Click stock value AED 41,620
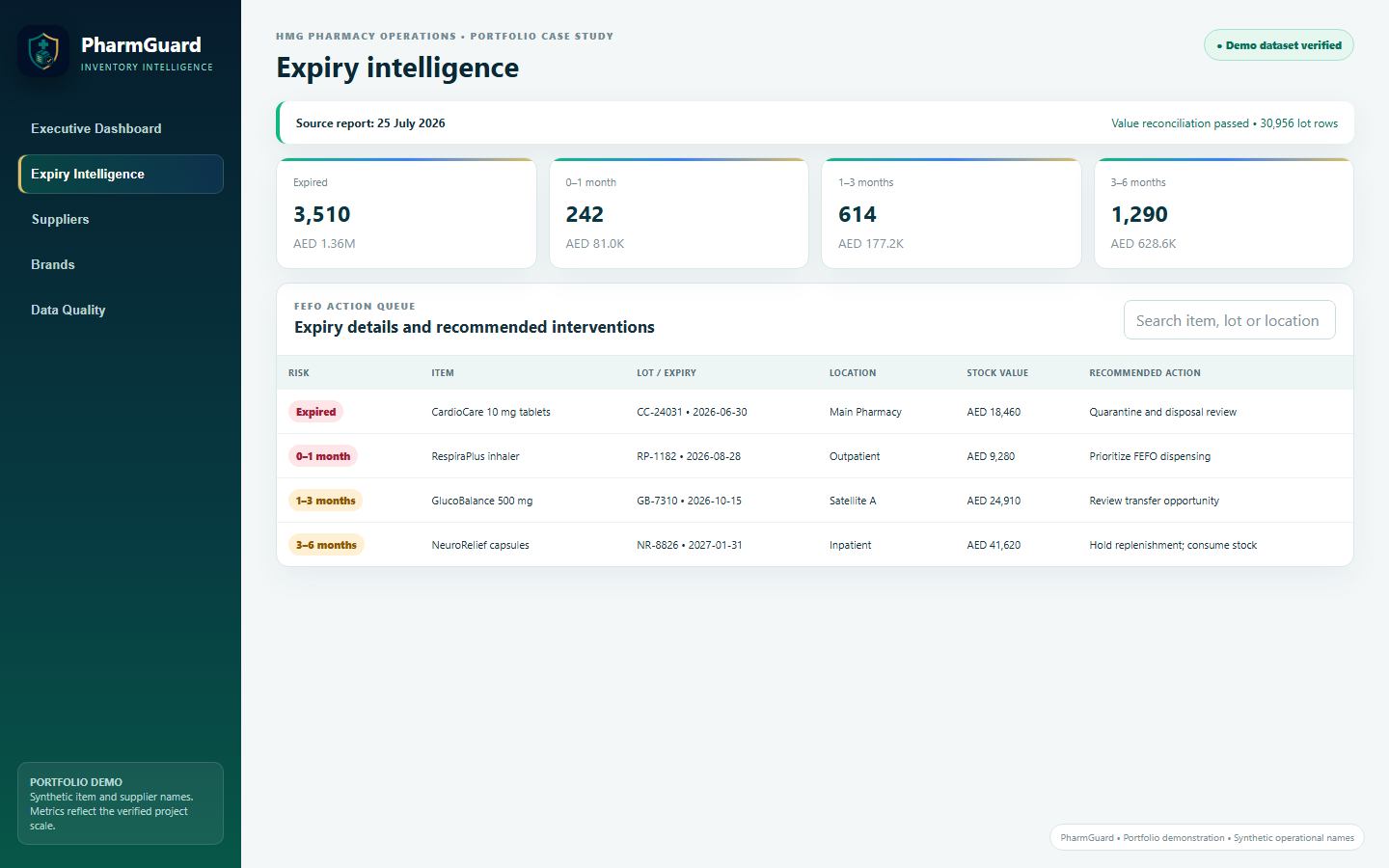This screenshot has height=868, width=1389. click(994, 545)
